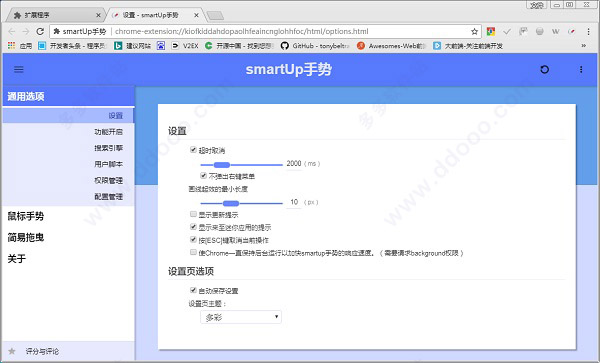Open 搜索引擎 in the sidebar

(68, 148)
